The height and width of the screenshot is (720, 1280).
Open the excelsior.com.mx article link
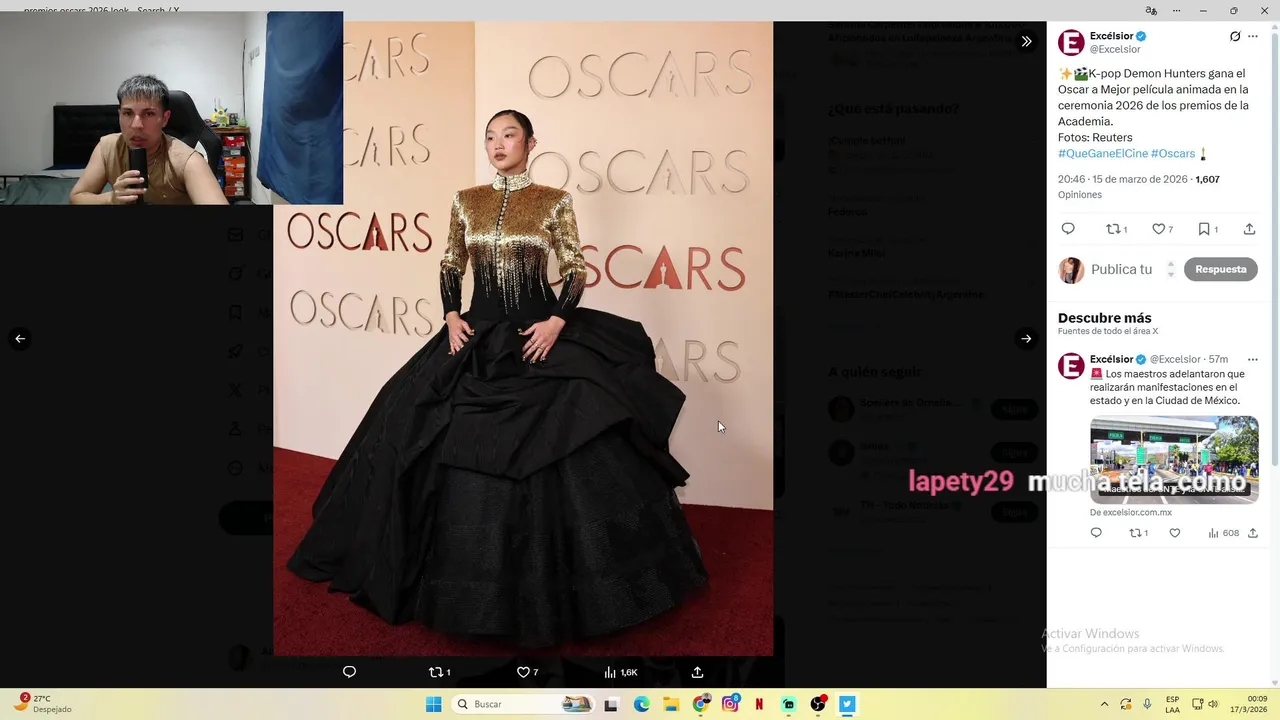1131,512
